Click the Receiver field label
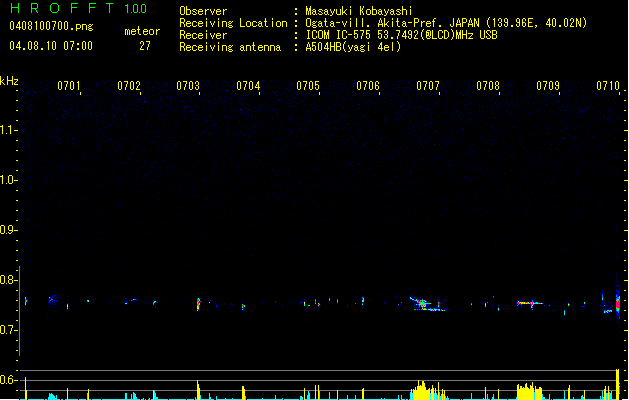 point(203,35)
